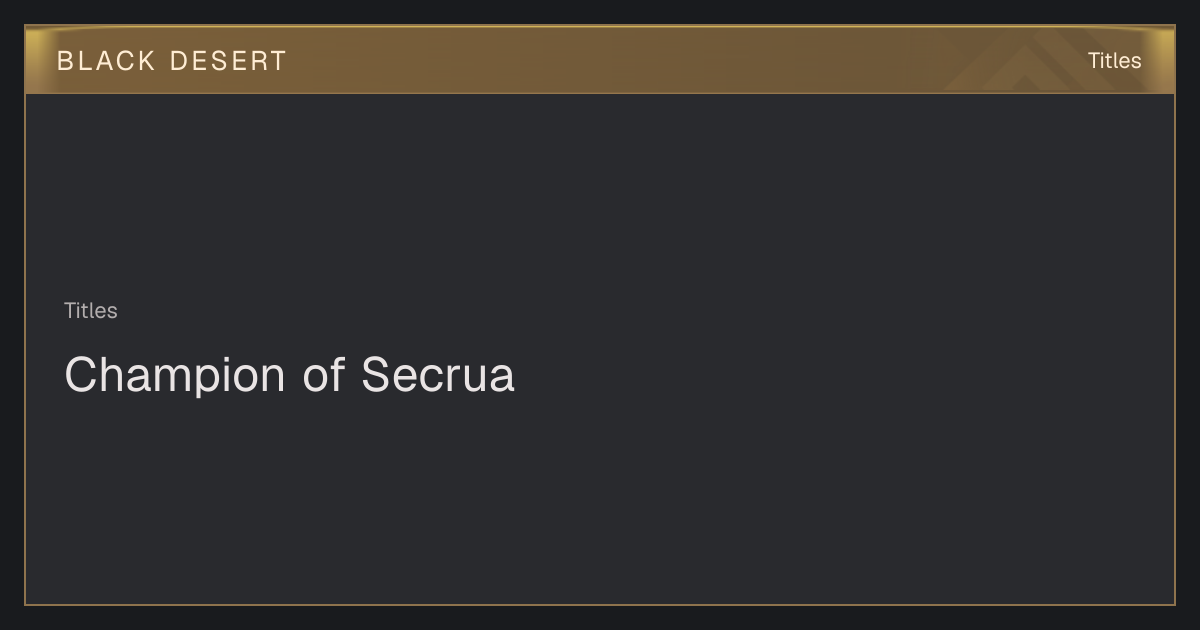Open the Titles link in header
The image size is (1200, 630).
(1114, 61)
